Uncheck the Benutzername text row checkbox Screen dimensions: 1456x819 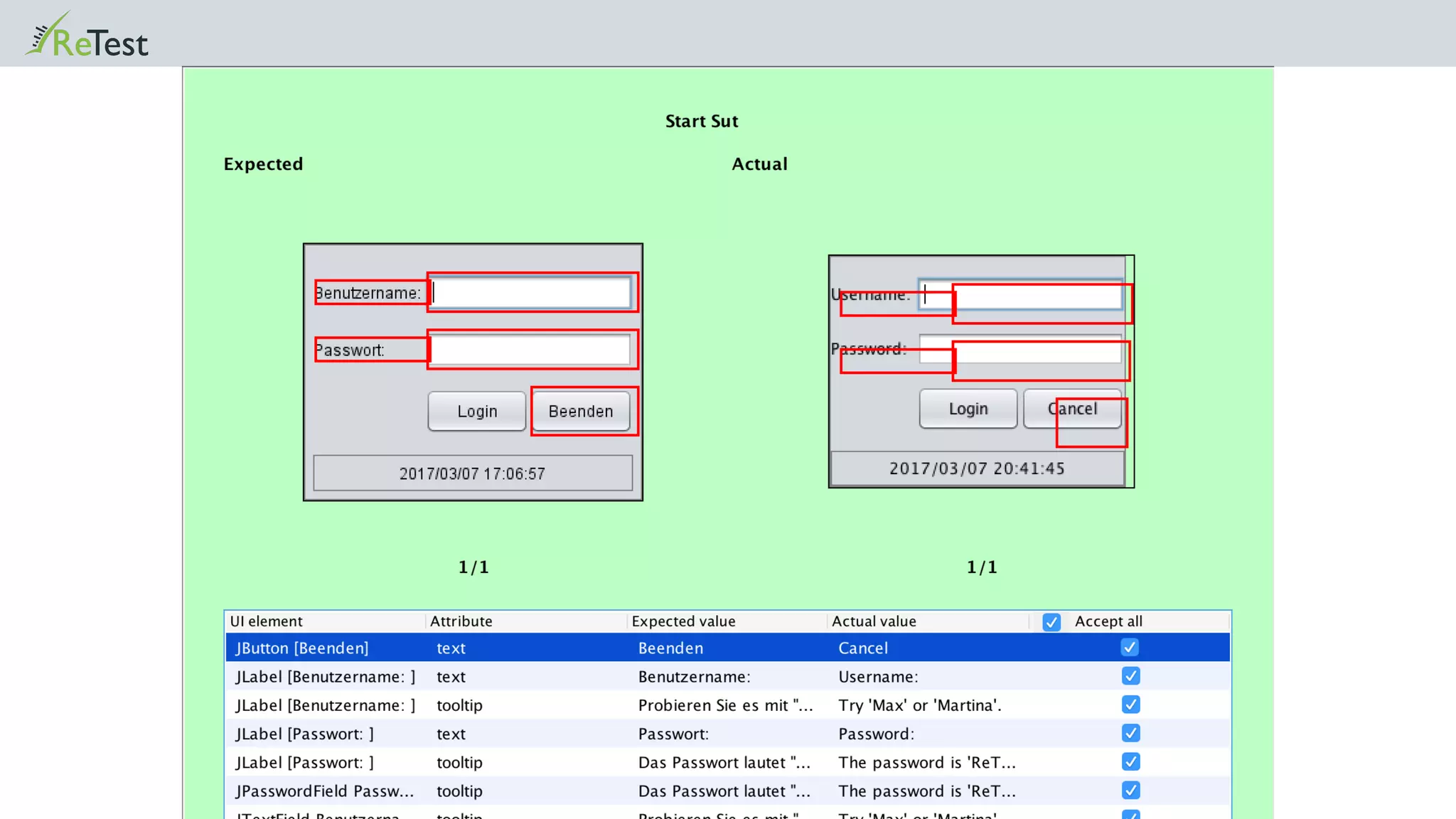pyautogui.click(x=1130, y=676)
